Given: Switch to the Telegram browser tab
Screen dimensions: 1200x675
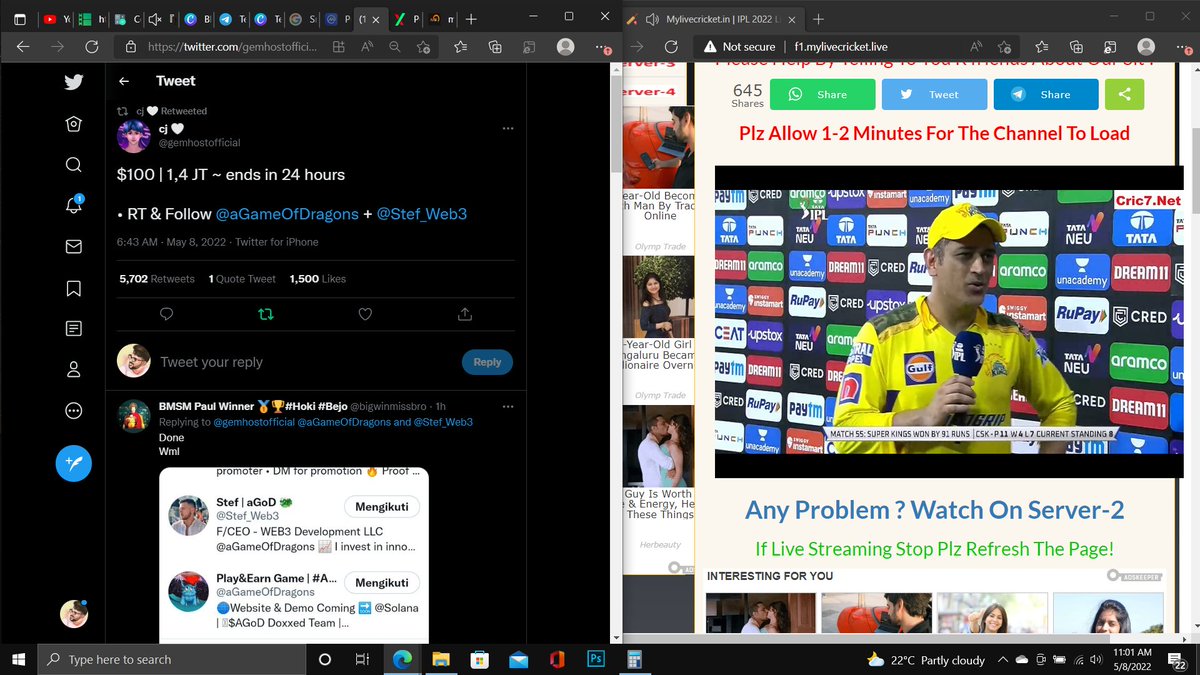Looking at the screenshot, I should pyautogui.click(x=232, y=19).
